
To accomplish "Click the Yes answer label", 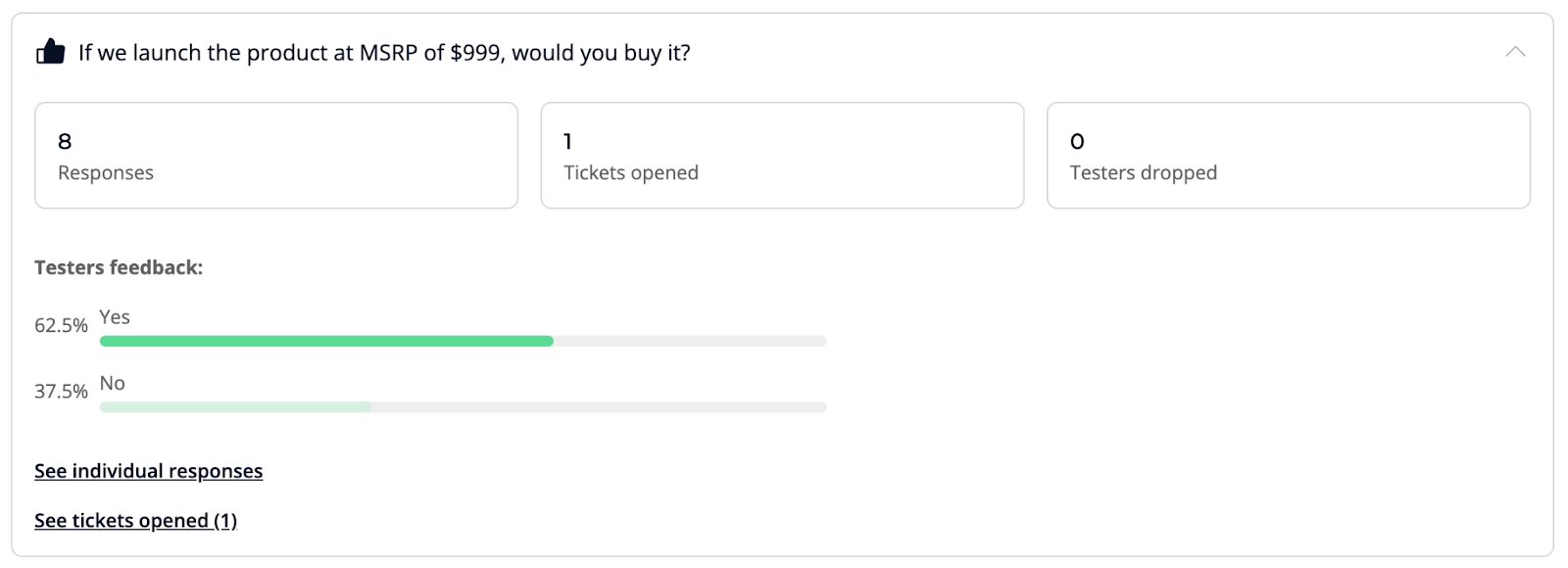I will [115, 317].
